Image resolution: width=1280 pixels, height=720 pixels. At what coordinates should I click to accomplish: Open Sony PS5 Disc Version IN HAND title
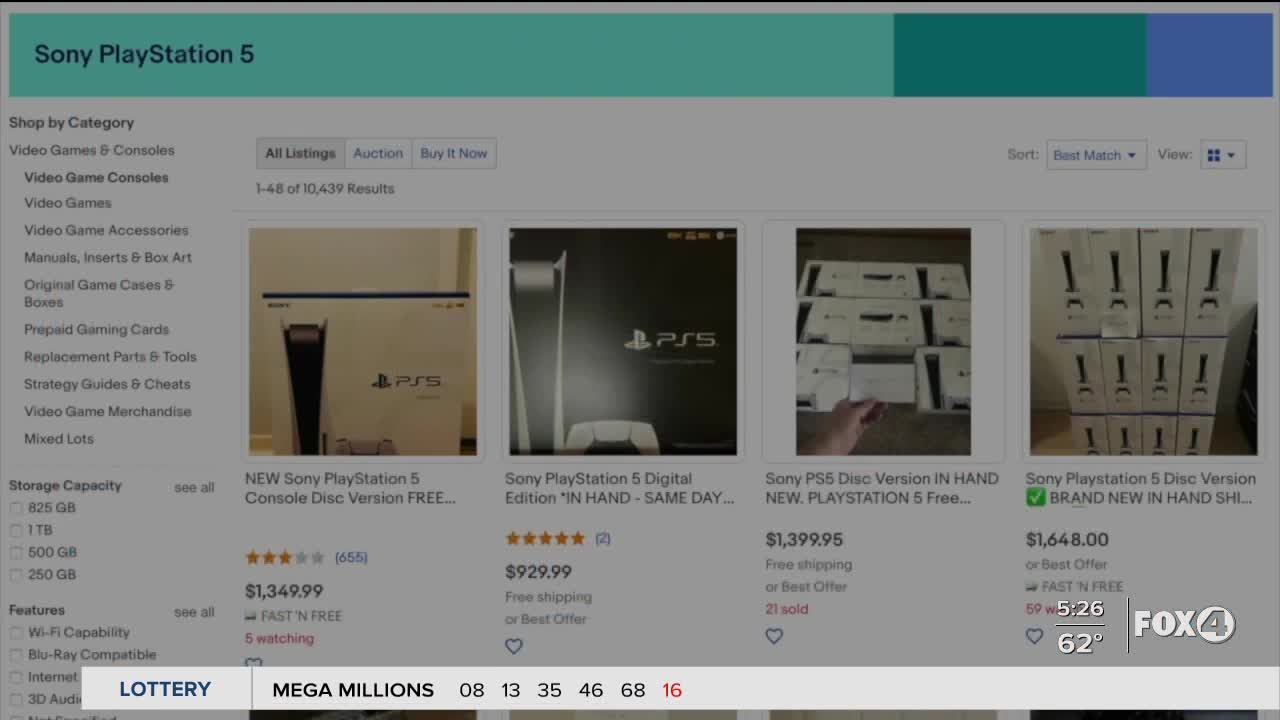(882, 488)
